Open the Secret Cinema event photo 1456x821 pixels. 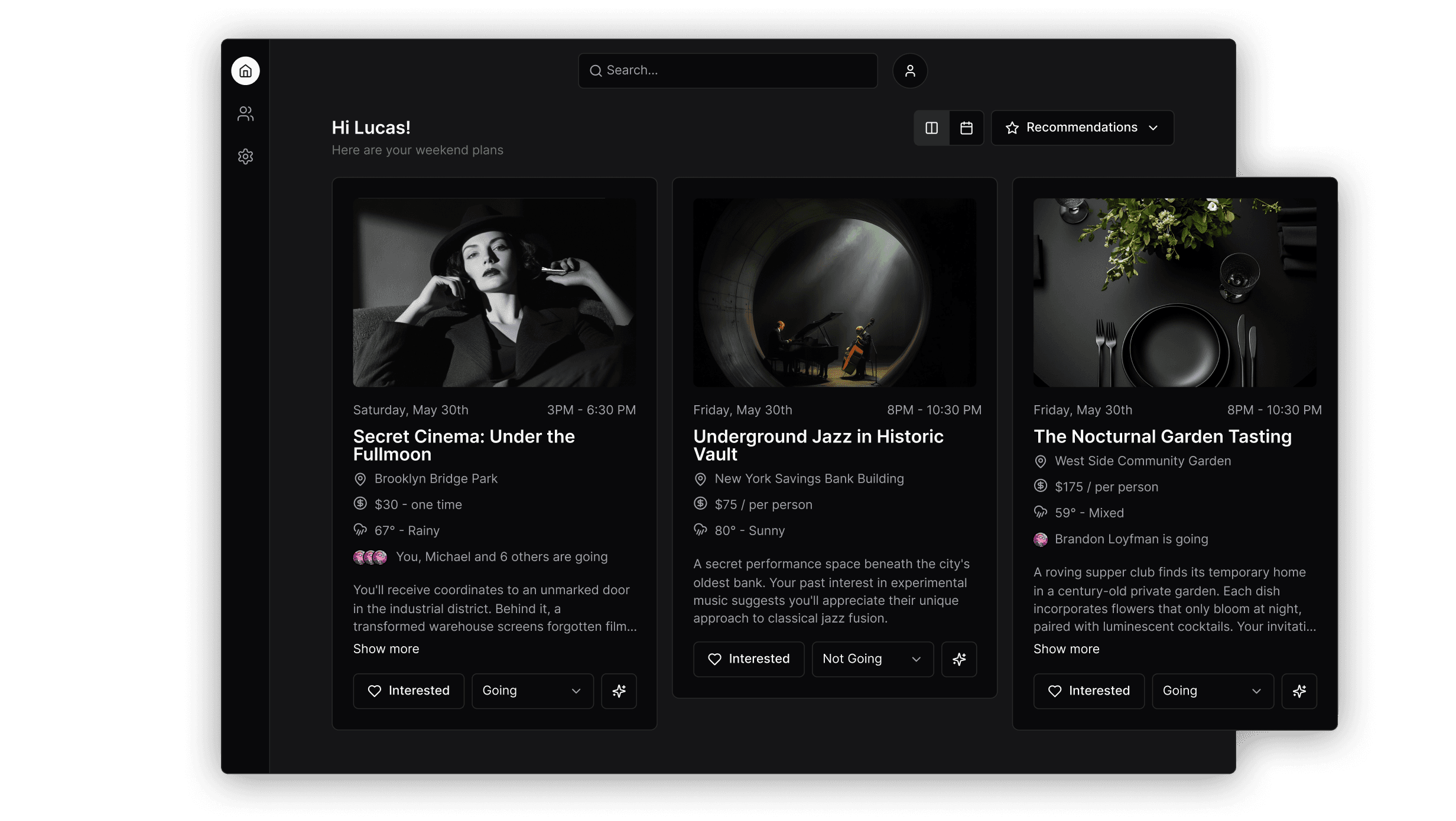click(x=495, y=292)
